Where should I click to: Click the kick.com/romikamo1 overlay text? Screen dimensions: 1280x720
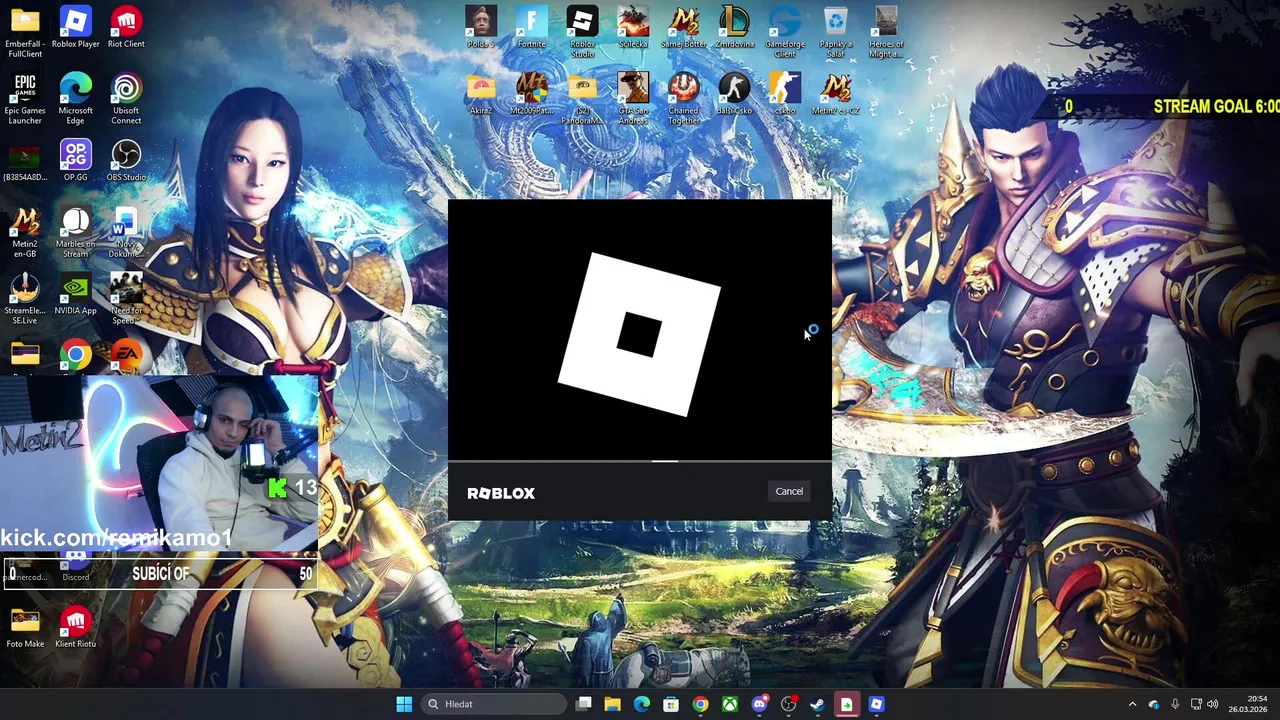(x=116, y=538)
